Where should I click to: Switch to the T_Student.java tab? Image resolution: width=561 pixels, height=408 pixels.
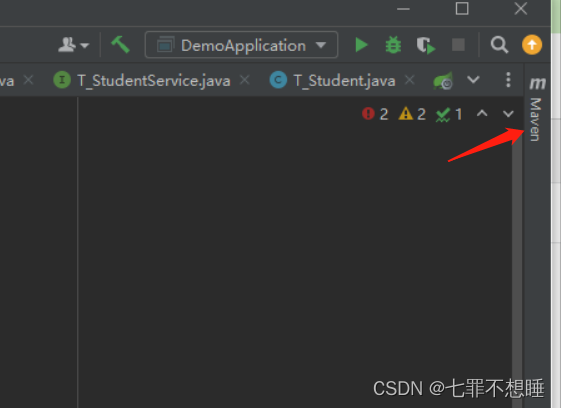point(344,81)
